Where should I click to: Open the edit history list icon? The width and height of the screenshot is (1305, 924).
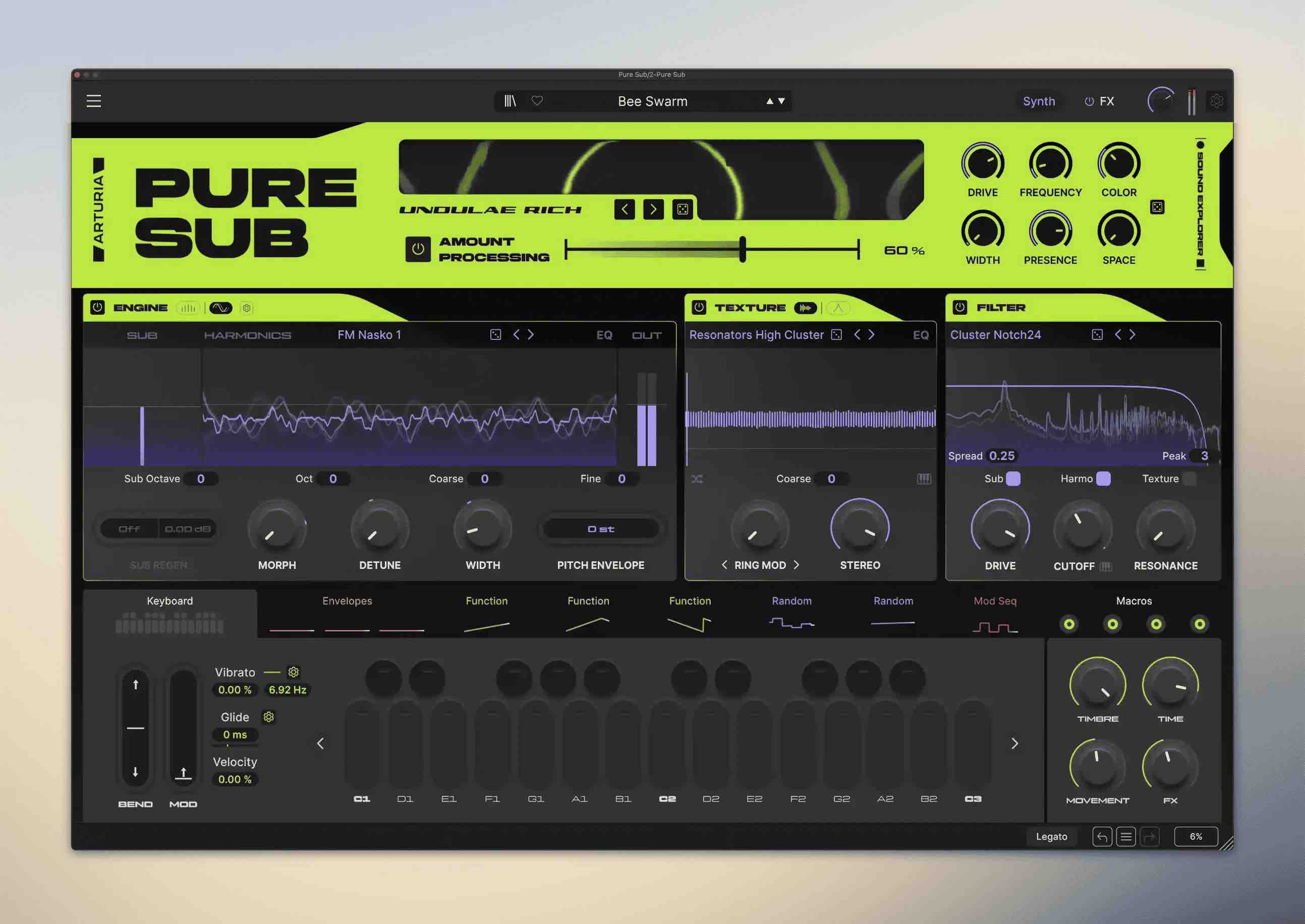pyautogui.click(x=1126, y=837)
